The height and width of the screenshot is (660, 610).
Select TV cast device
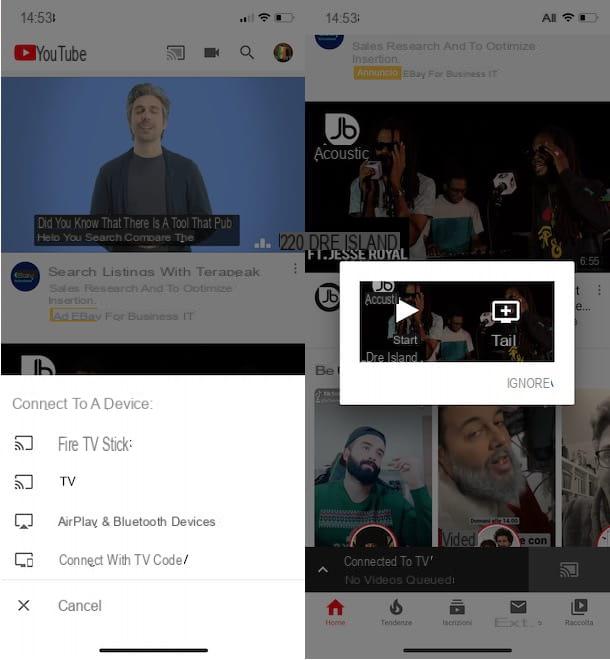tap(152, 482)
